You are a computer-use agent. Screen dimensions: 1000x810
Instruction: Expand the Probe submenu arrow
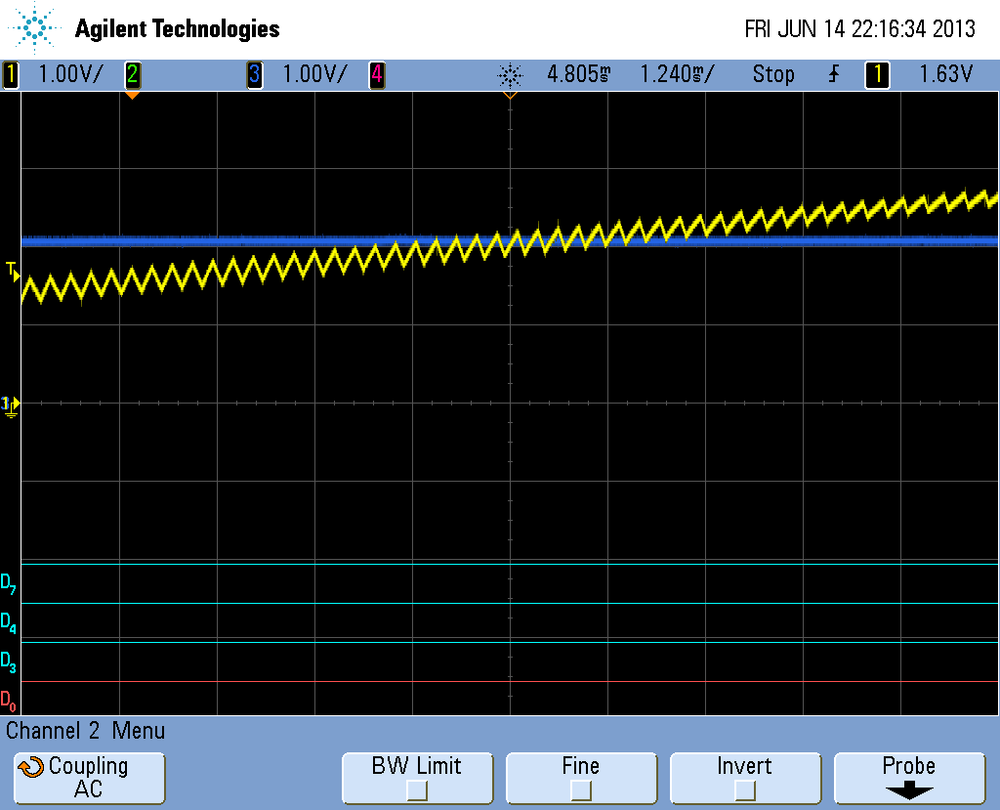[908, 791]
